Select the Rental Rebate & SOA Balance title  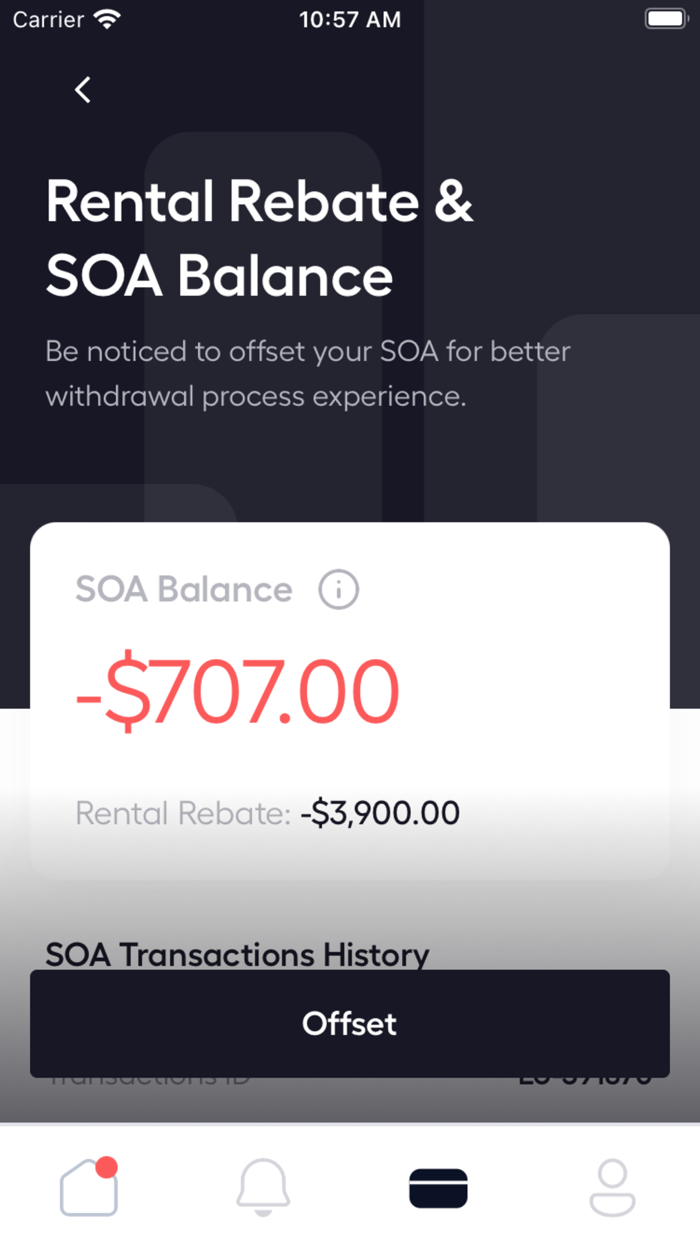pos(260,238)
